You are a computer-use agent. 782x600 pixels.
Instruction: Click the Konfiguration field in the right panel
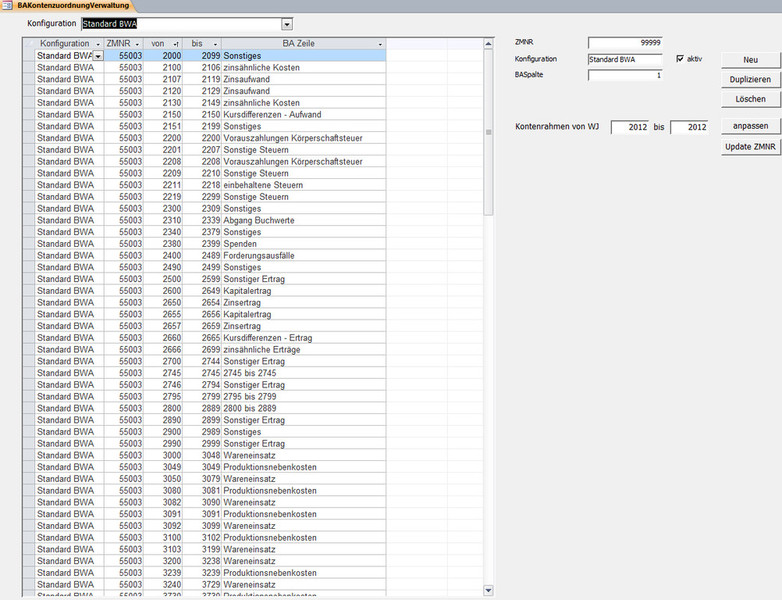coord(625,59)
